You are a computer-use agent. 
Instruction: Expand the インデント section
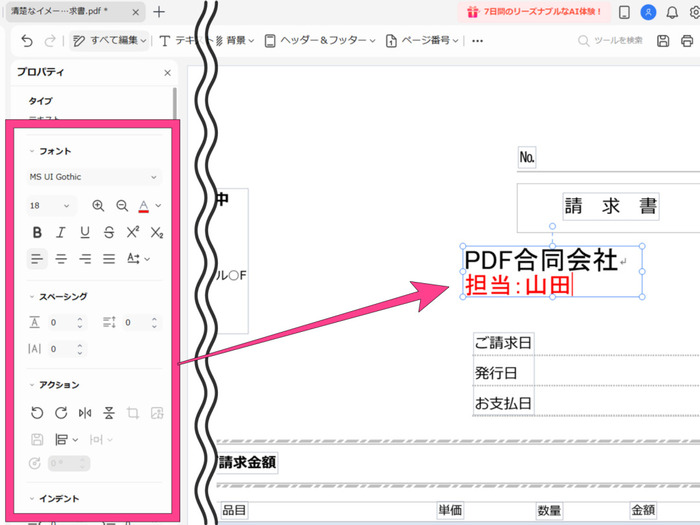(32, 499)
